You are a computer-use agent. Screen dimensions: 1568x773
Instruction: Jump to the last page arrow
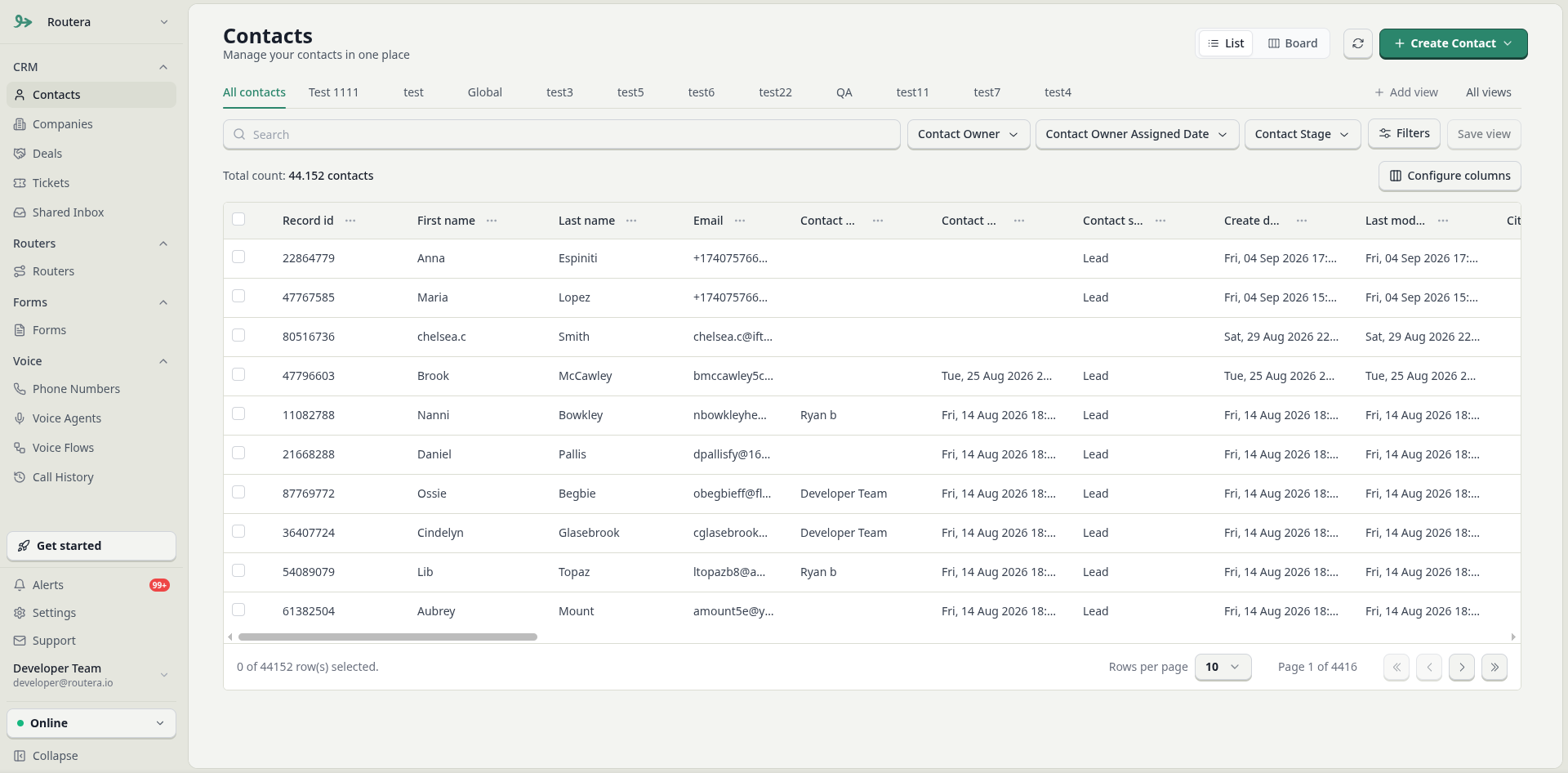tap(1494, 667)
